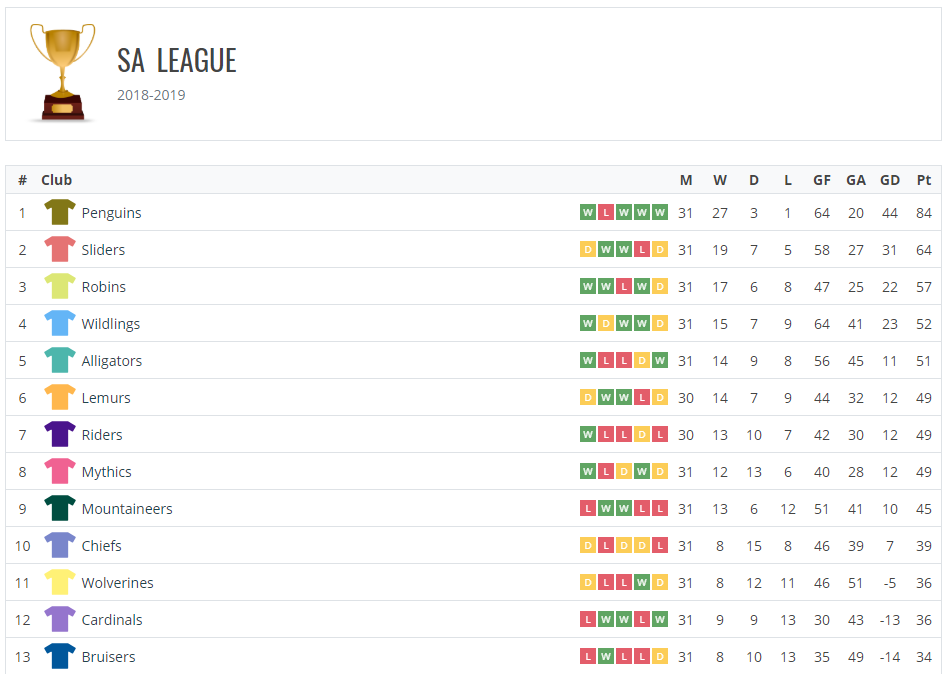Viewport: 950px width, 674px height.
Task: Click the SA LEAGUE title
Action: click(177, 61)
